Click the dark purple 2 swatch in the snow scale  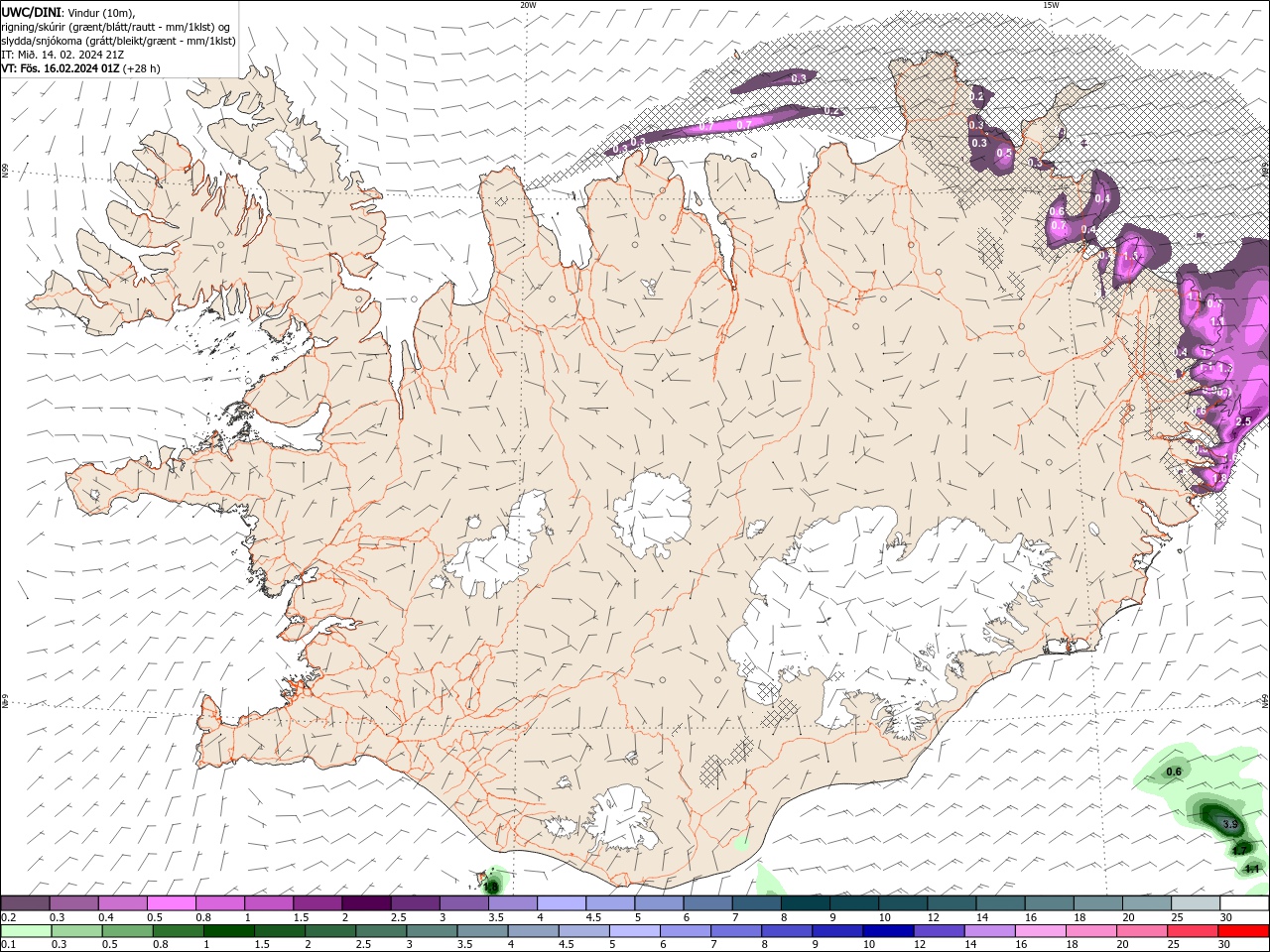pyautogui.click(x=365, y=903)
